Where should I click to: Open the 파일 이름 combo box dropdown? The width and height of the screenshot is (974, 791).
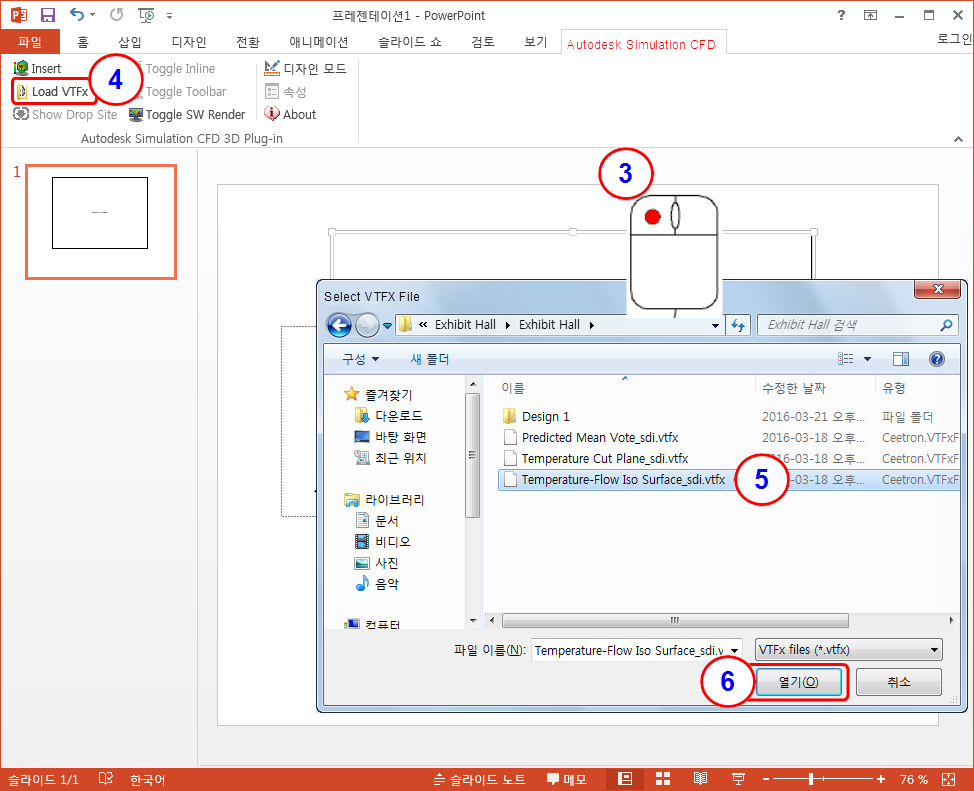pyautogui.click(x=734, y=651)
